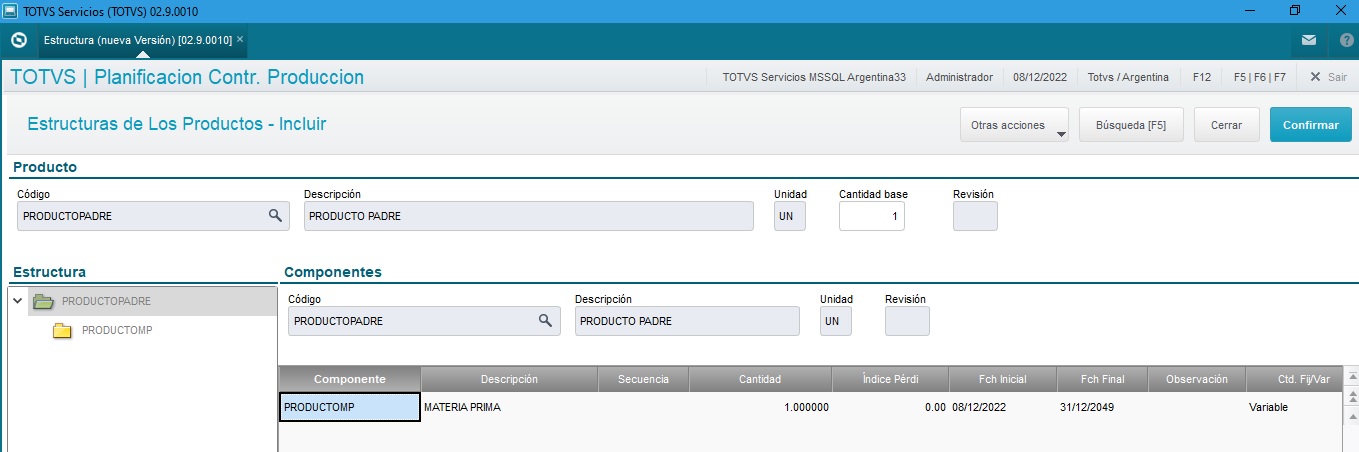Click the 1.000000 quantity cell

[760, 407]
